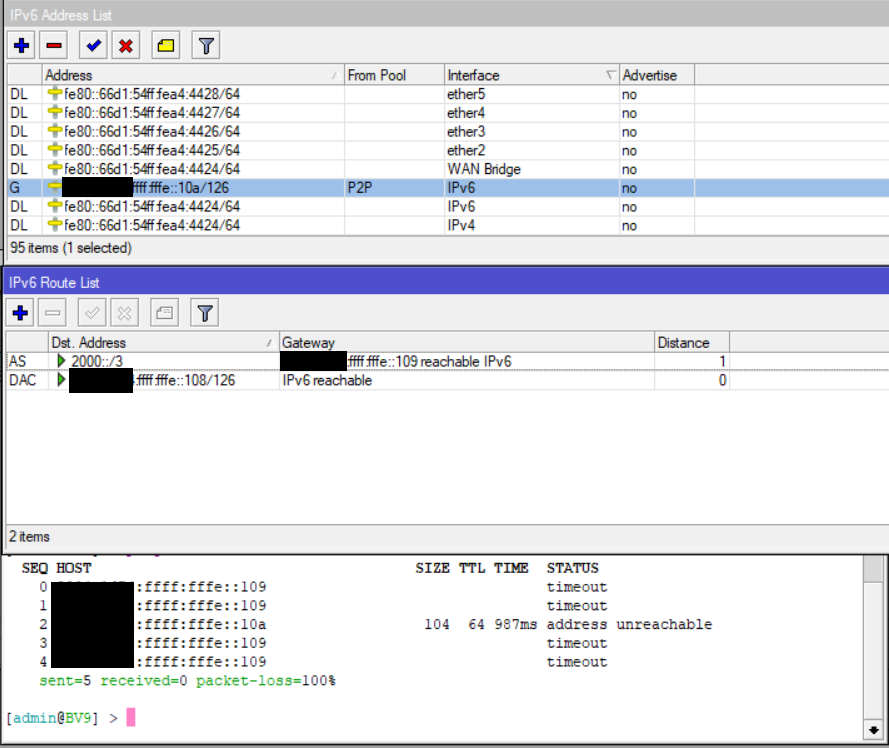Select the WAN Bridge interface cell
The height and width of the screenshot is (748, 889).
(531, 169)
